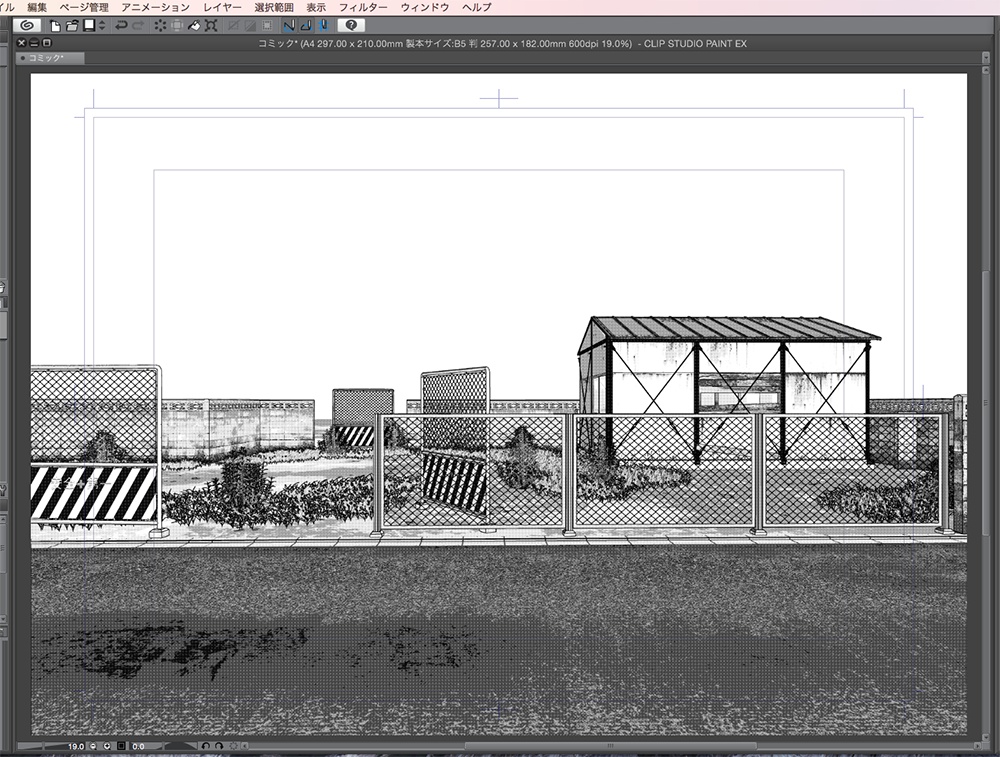The width and height of the screenshot is (1000, 757).
Task: Open the レイヤー (Layer) menu
Action: click(x=222, y=7)
